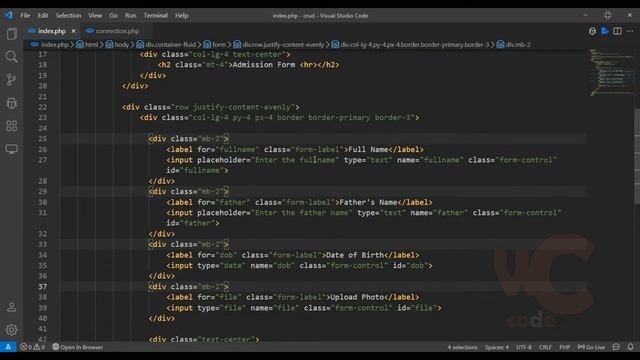Click the 'Date of Birth' label text
This screenshot has width=640, height=360.
coord(355,255)
